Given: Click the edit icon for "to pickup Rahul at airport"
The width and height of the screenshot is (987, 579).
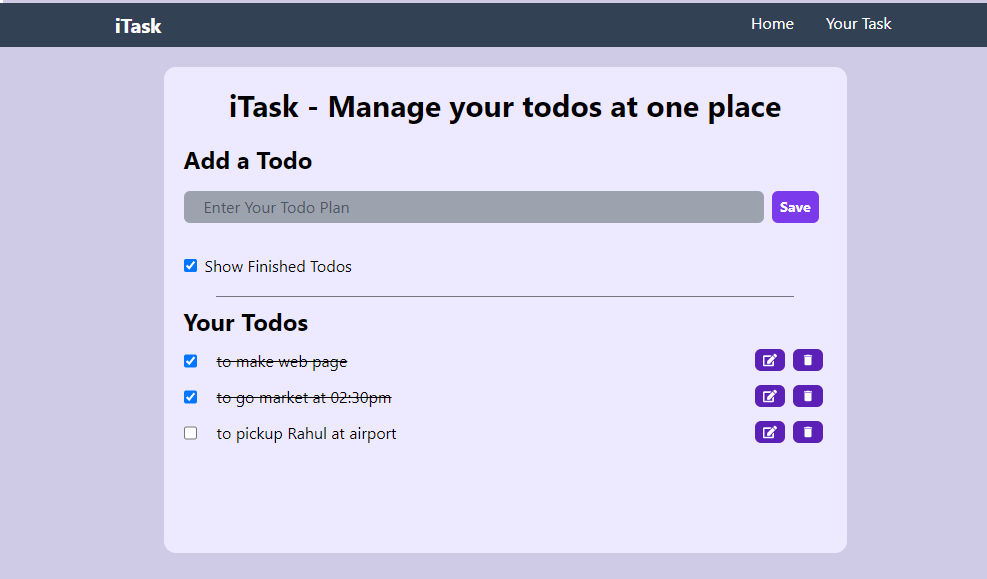Looking at the screenshot, I should 769,432.
